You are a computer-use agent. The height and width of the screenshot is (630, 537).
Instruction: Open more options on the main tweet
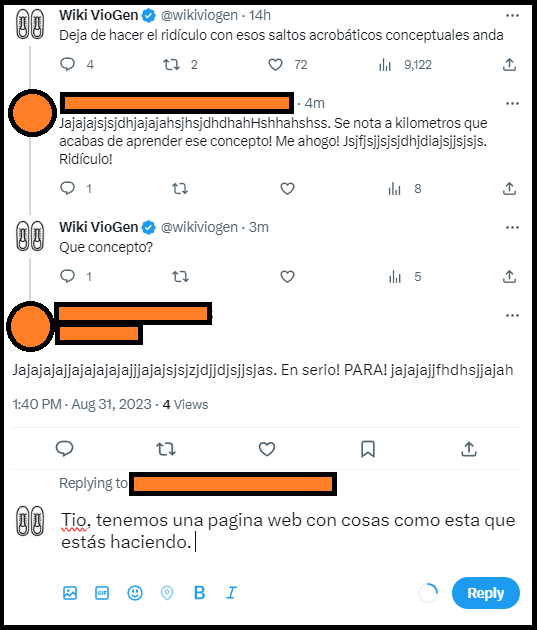pyautogui.click(x=512, y=315)
